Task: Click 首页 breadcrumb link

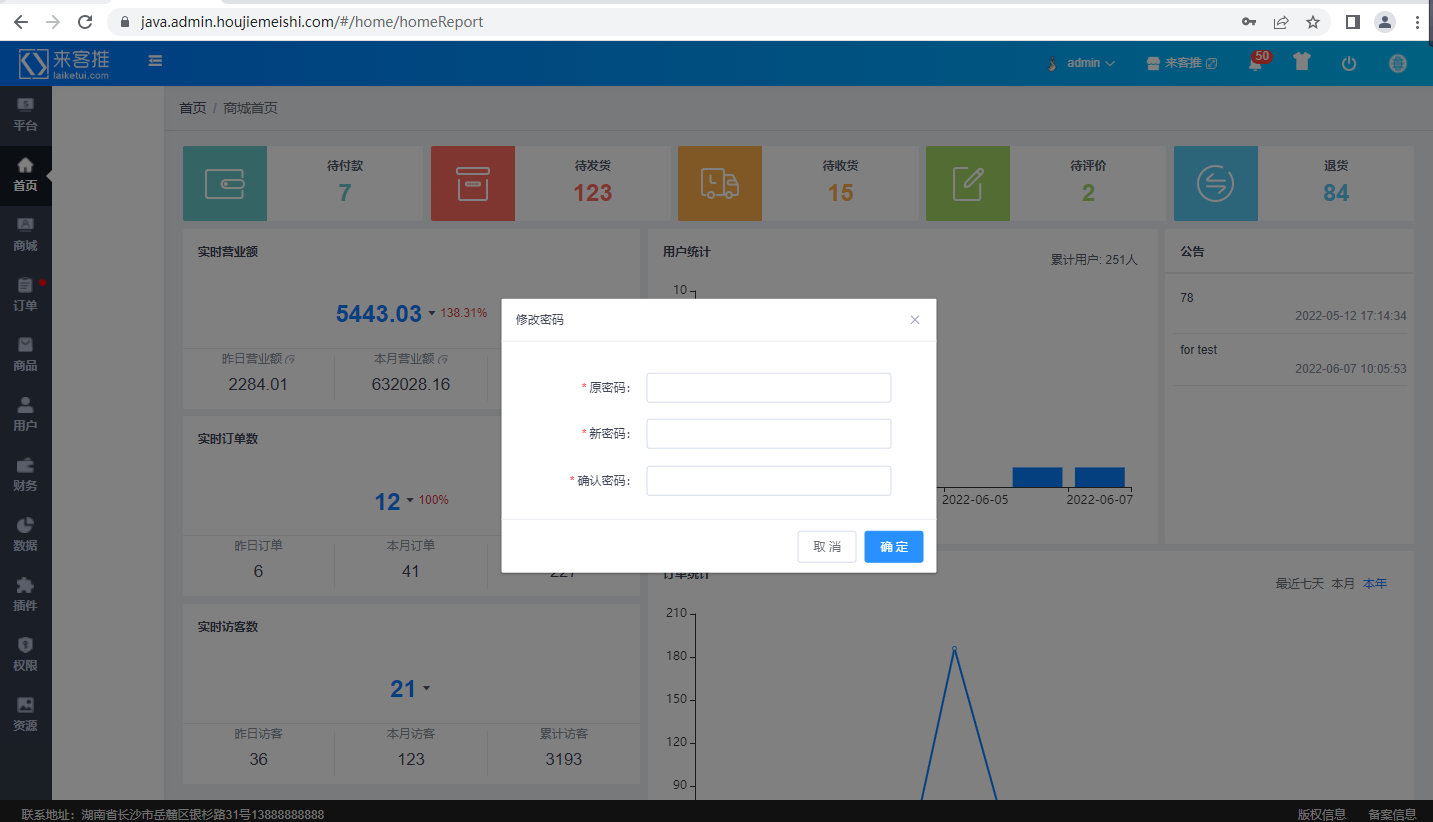Action: point(193,108)
